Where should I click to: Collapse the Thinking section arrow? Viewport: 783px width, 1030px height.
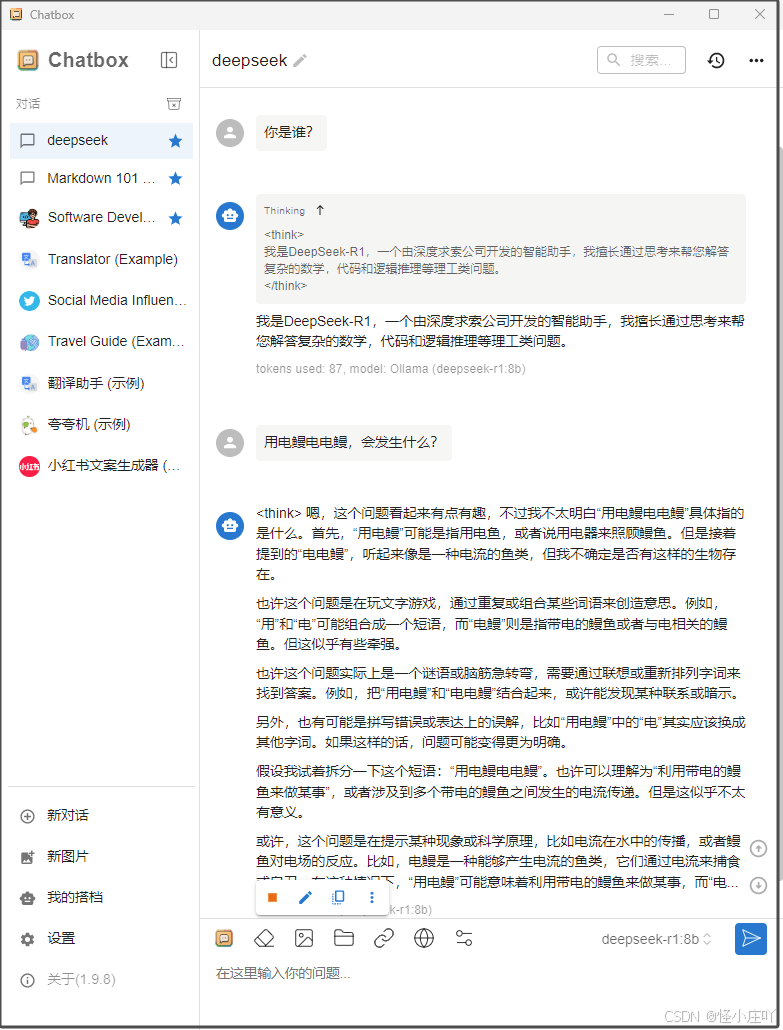tap(320, 210)
